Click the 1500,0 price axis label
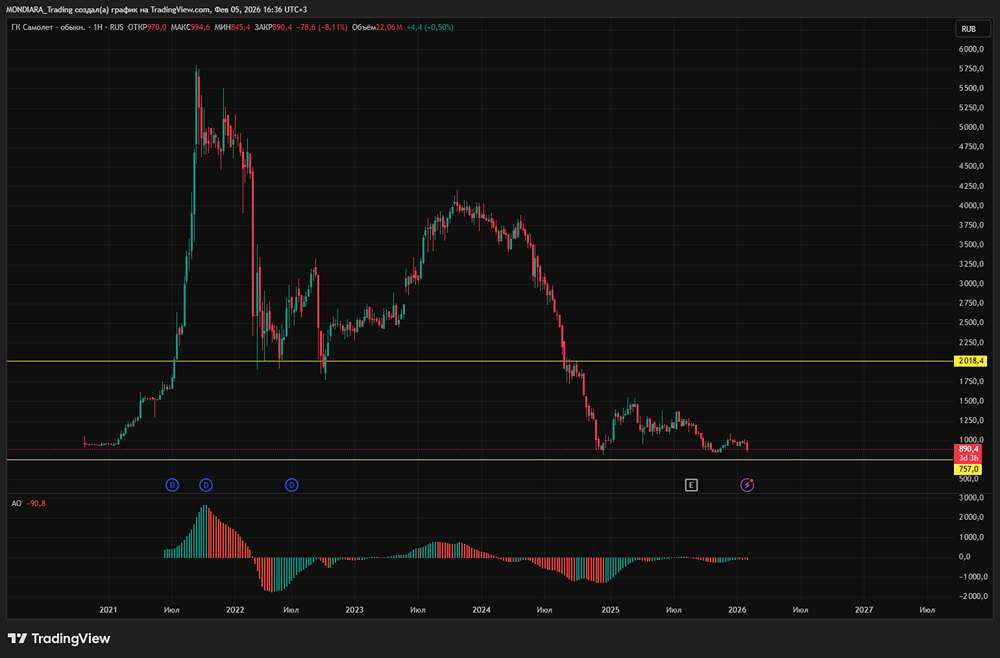 (x=971, y=401)
